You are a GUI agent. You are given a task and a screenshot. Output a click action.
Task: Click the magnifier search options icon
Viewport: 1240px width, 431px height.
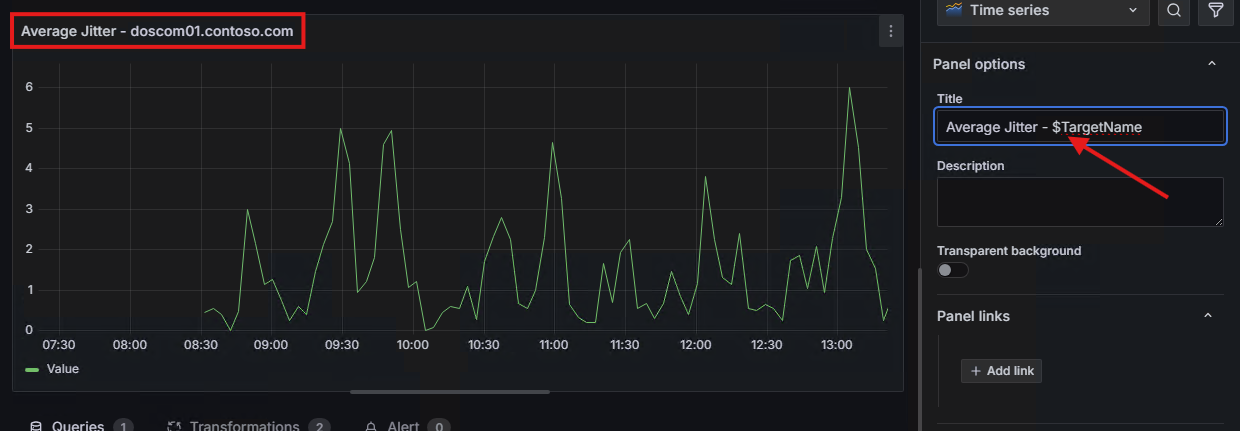click(x=1174, y=10)
